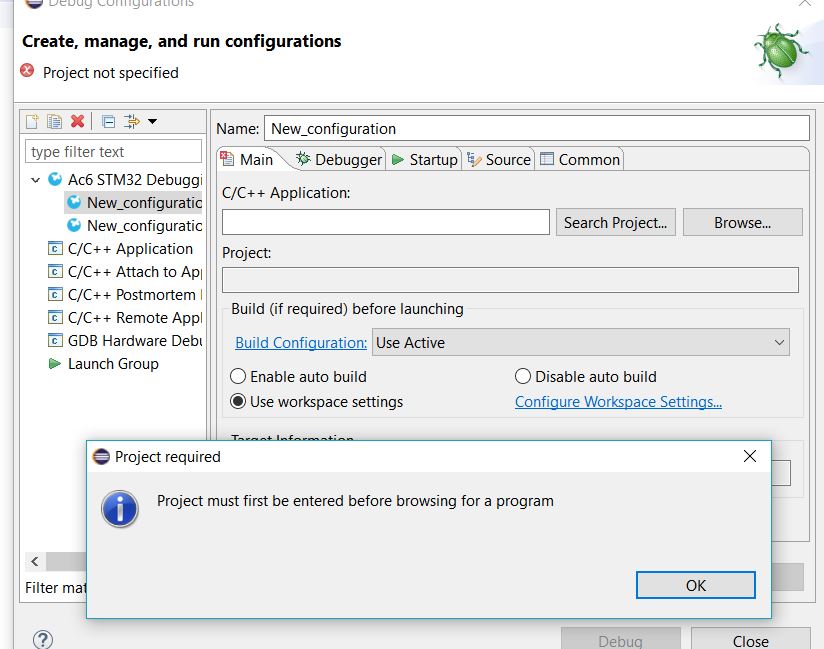Viewport: 824px width, 649px height.
Task: Click the Duplicate launch configuration icon
Action: 55,122
